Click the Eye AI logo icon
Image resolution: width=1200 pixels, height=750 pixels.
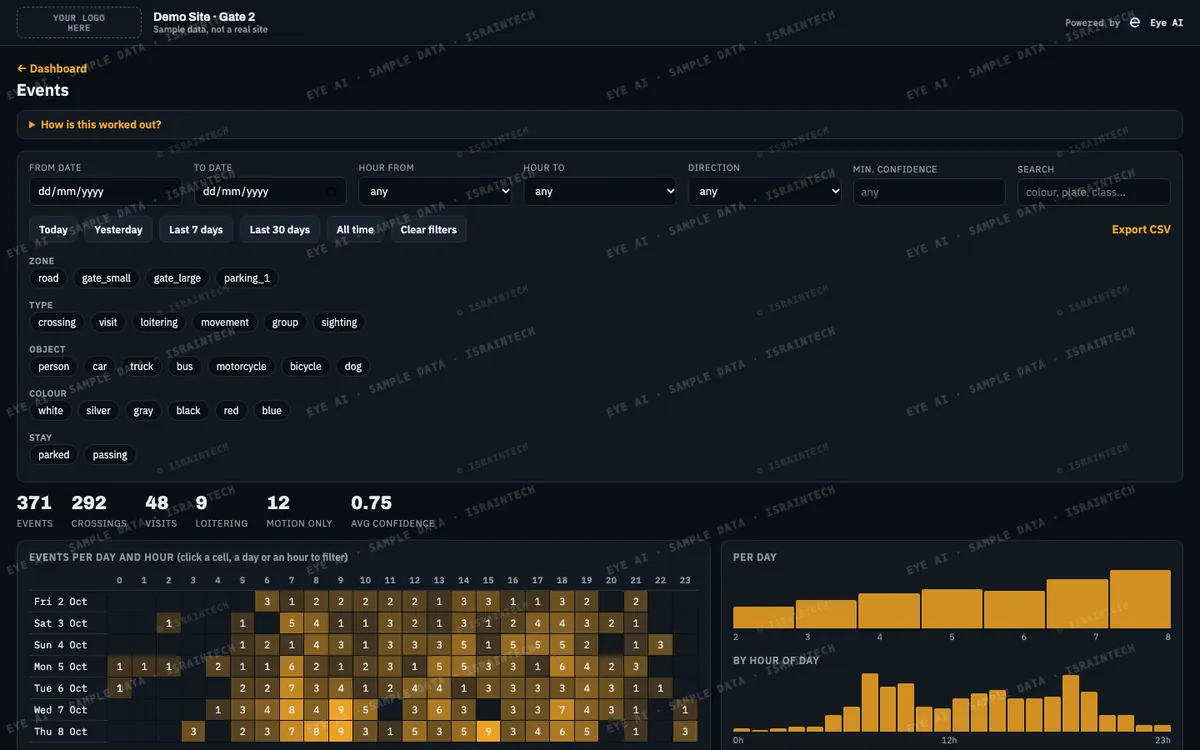pos(1135,22)
